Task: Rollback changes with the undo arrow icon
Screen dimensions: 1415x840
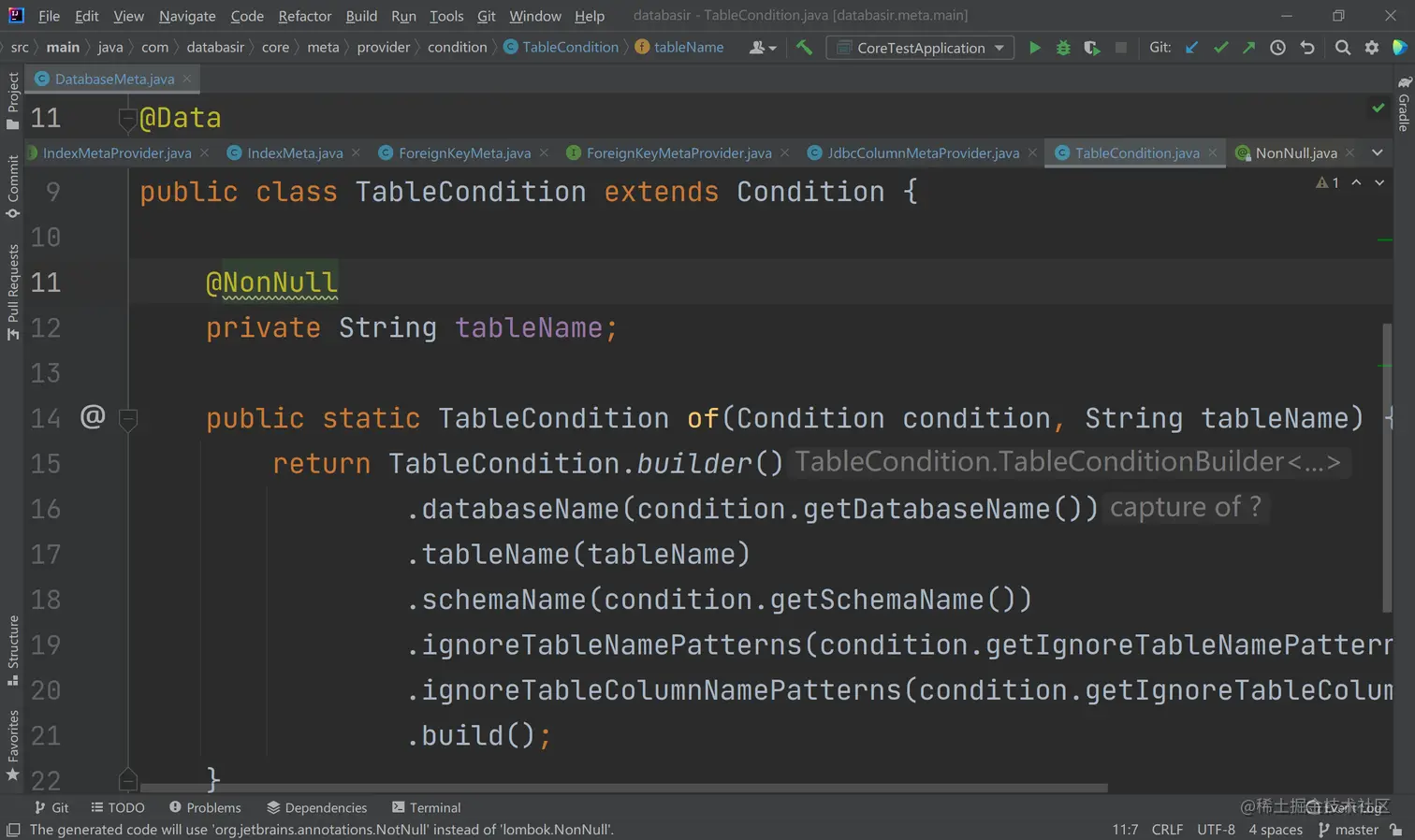Action: (1306, 48)
